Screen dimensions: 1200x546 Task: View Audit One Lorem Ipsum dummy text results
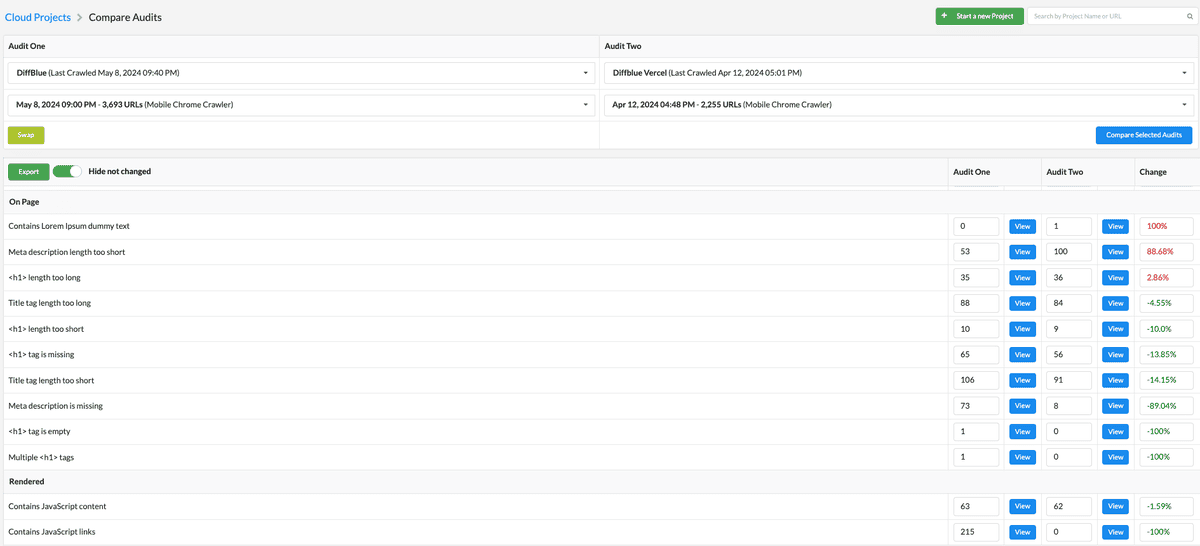[x=1022, y=227]
